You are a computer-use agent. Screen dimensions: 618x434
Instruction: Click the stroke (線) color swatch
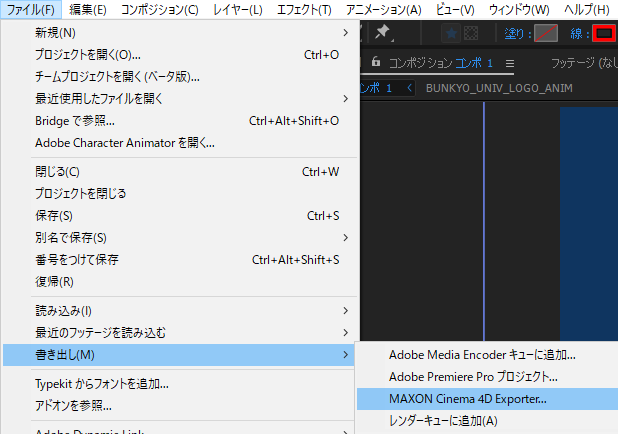603,34
